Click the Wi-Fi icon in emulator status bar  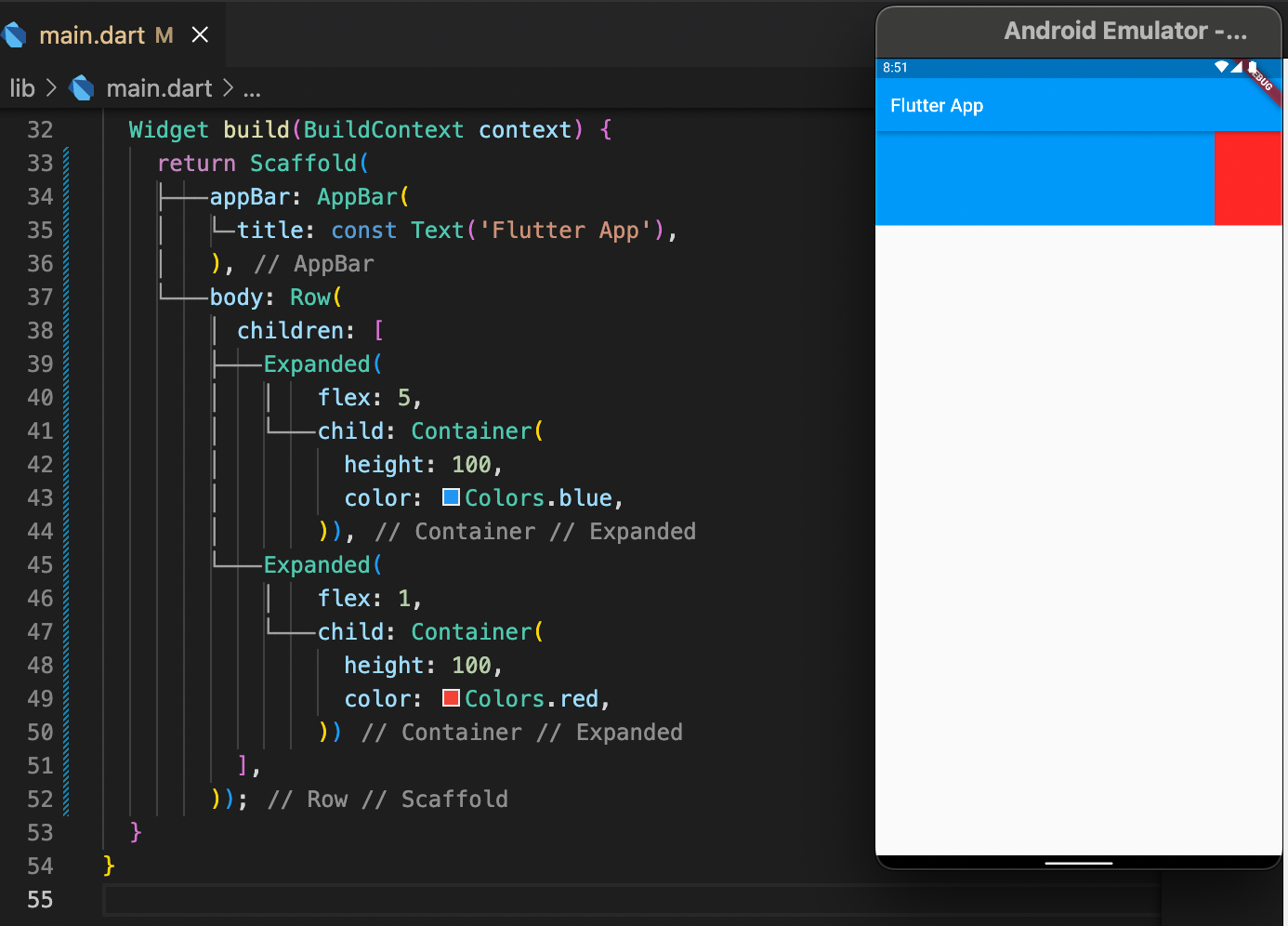tap(1221, 67)
